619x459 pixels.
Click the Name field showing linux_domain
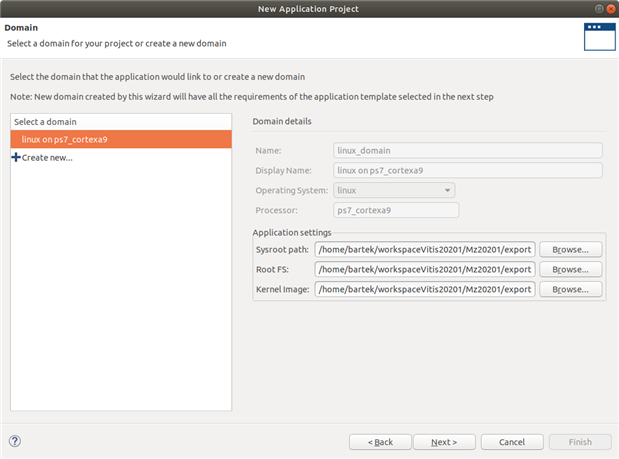pyautogui.click(x=467, y=150)
